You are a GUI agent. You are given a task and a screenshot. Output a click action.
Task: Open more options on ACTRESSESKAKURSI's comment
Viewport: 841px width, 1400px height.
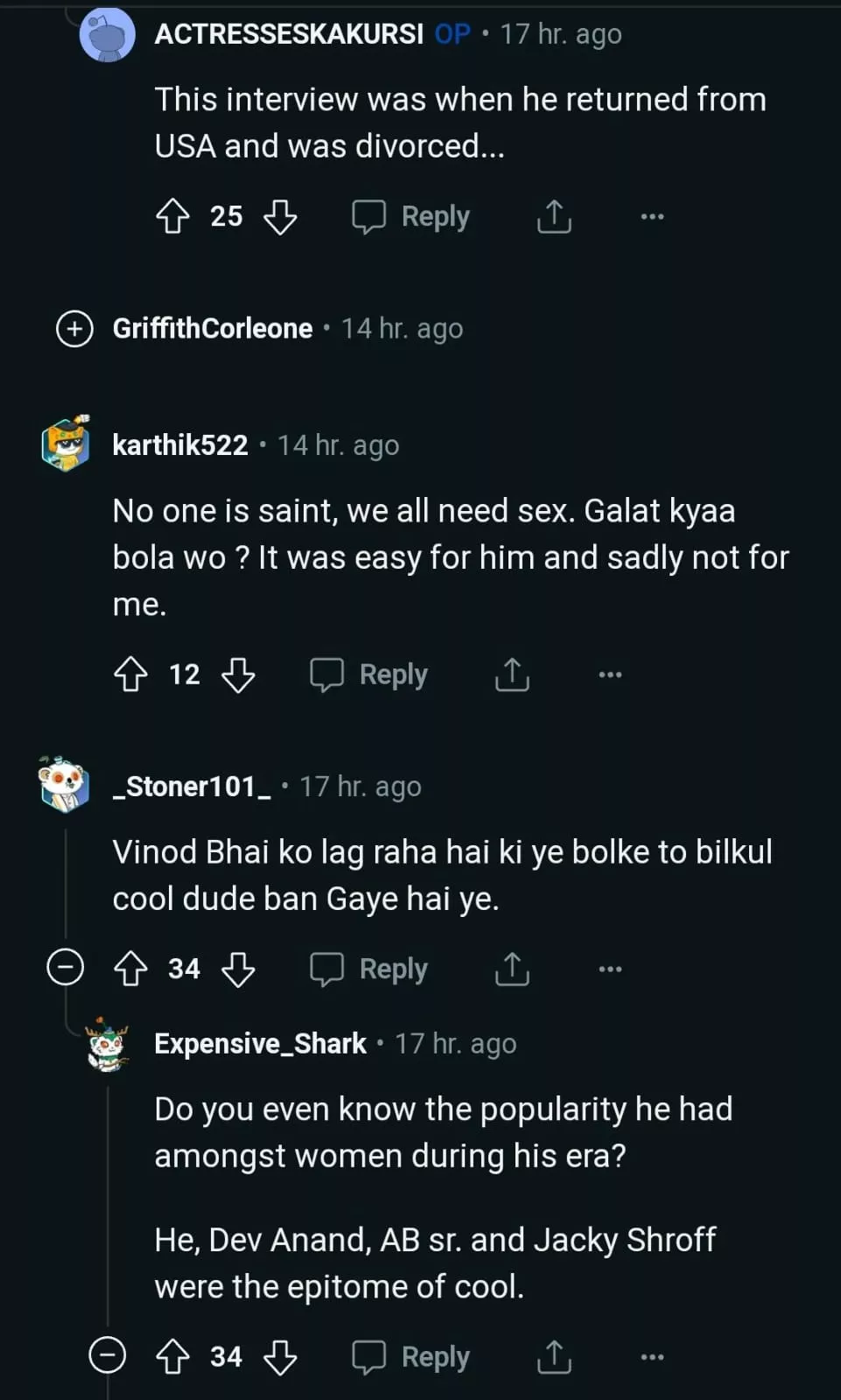pos(652,216)
